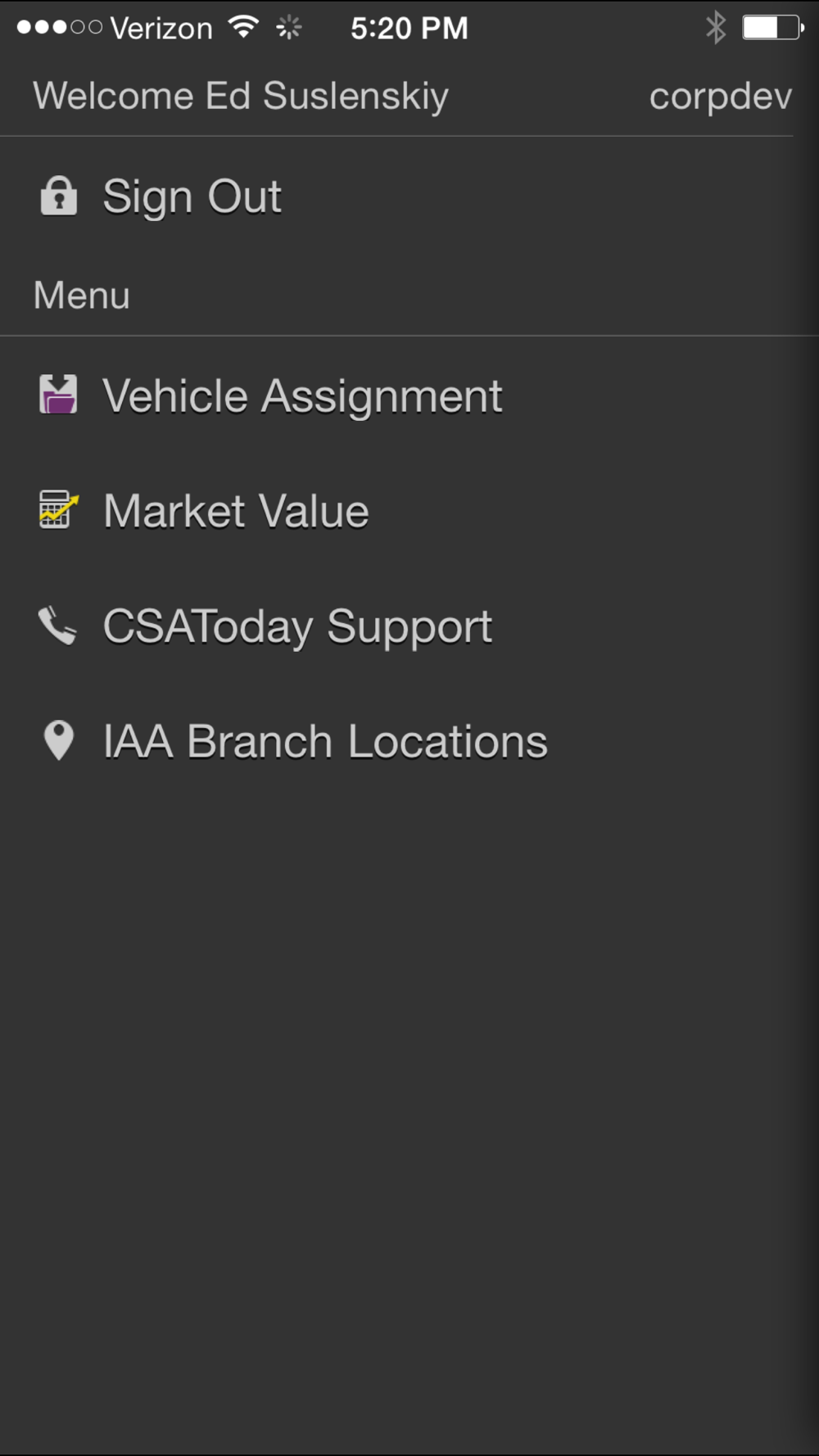Tap the 5:20 PM clock display

(x=409, y=29)
